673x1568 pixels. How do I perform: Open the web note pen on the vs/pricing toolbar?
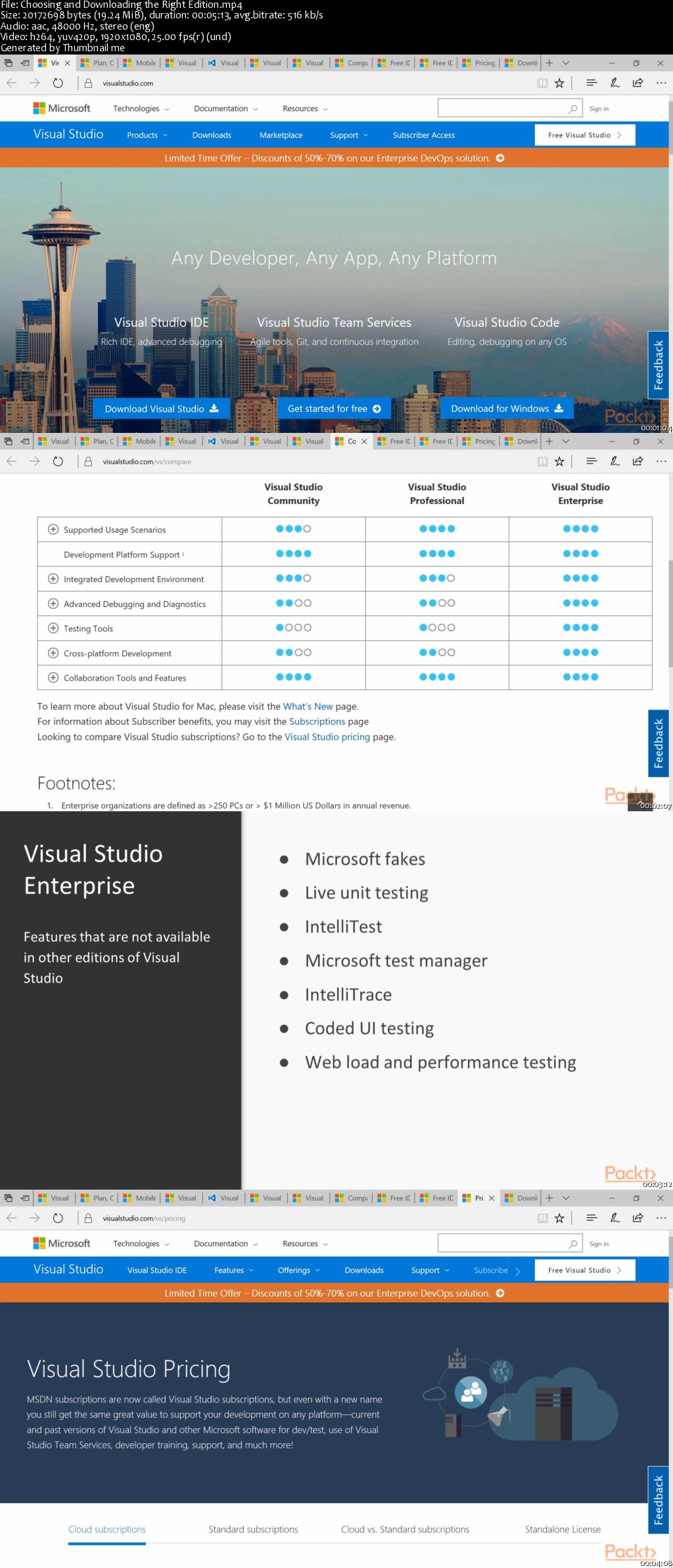(x=615, y=1218)
